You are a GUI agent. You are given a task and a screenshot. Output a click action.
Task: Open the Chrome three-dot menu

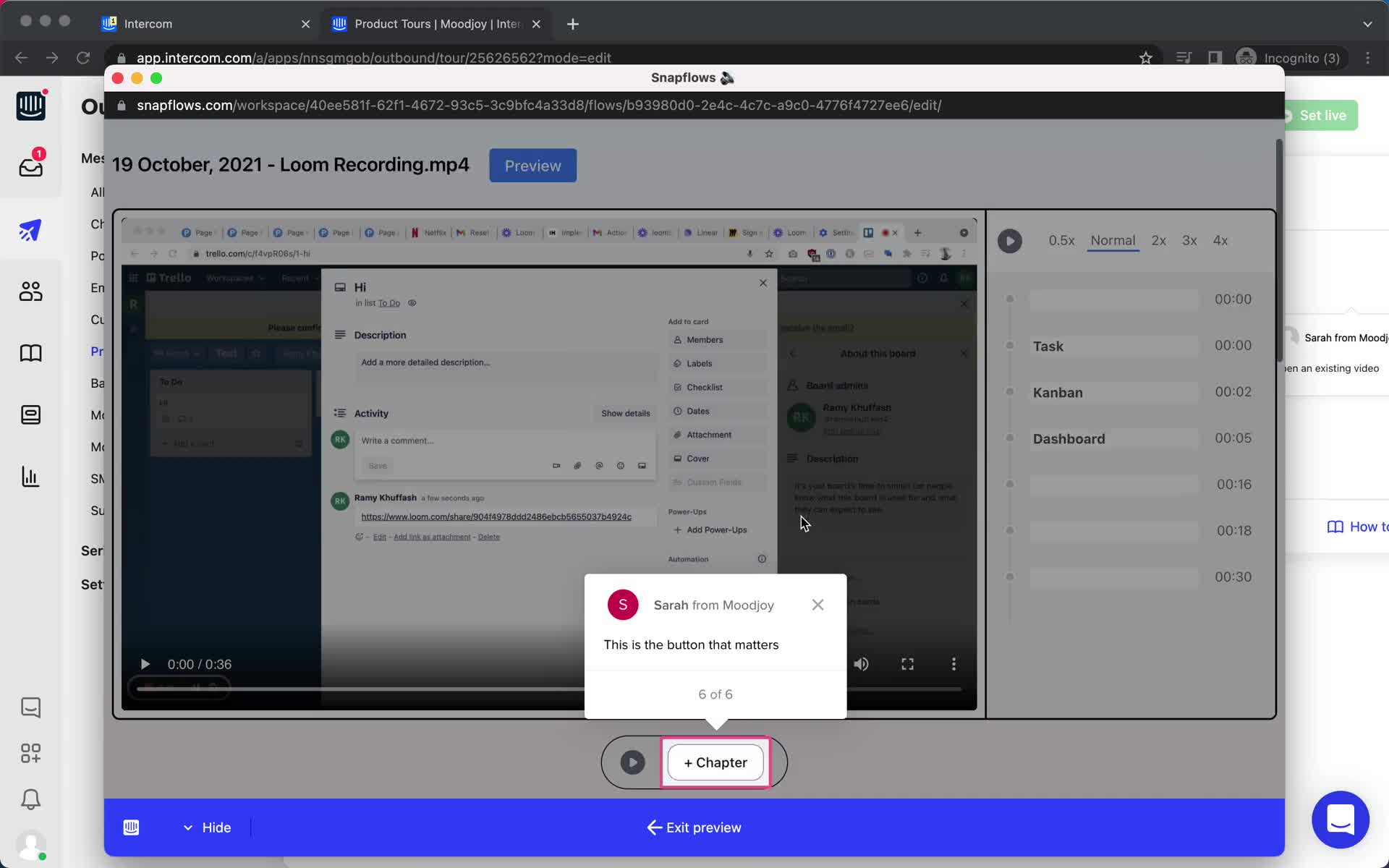click(1367, 58)
